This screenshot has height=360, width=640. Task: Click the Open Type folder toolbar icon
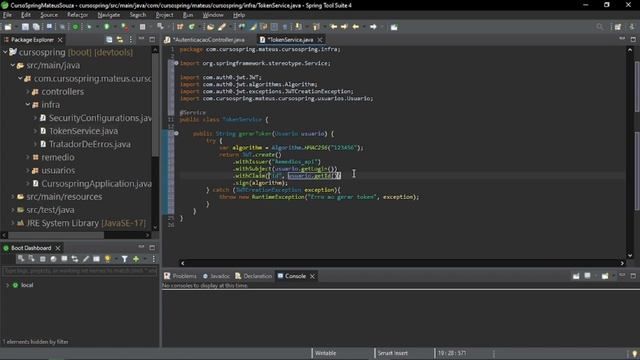coord(210,27)
